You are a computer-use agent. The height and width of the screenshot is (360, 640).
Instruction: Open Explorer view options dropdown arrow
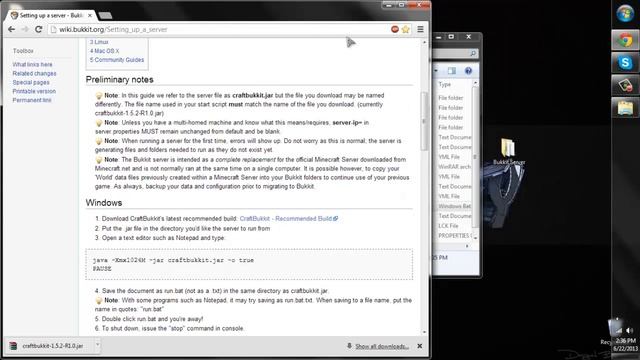coord(436,71)
